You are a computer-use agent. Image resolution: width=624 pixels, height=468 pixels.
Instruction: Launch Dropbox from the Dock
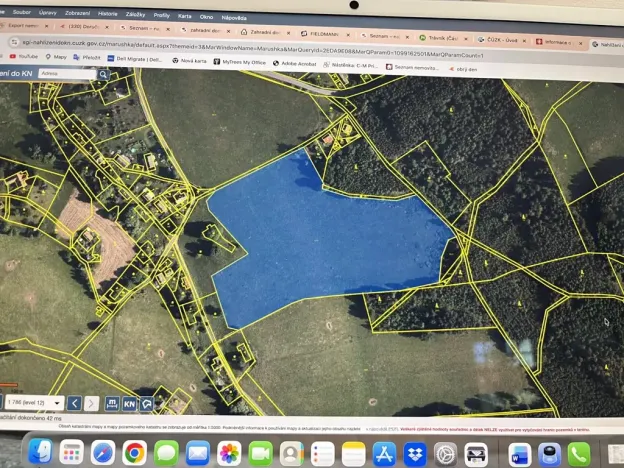click(x=414, y=453)
